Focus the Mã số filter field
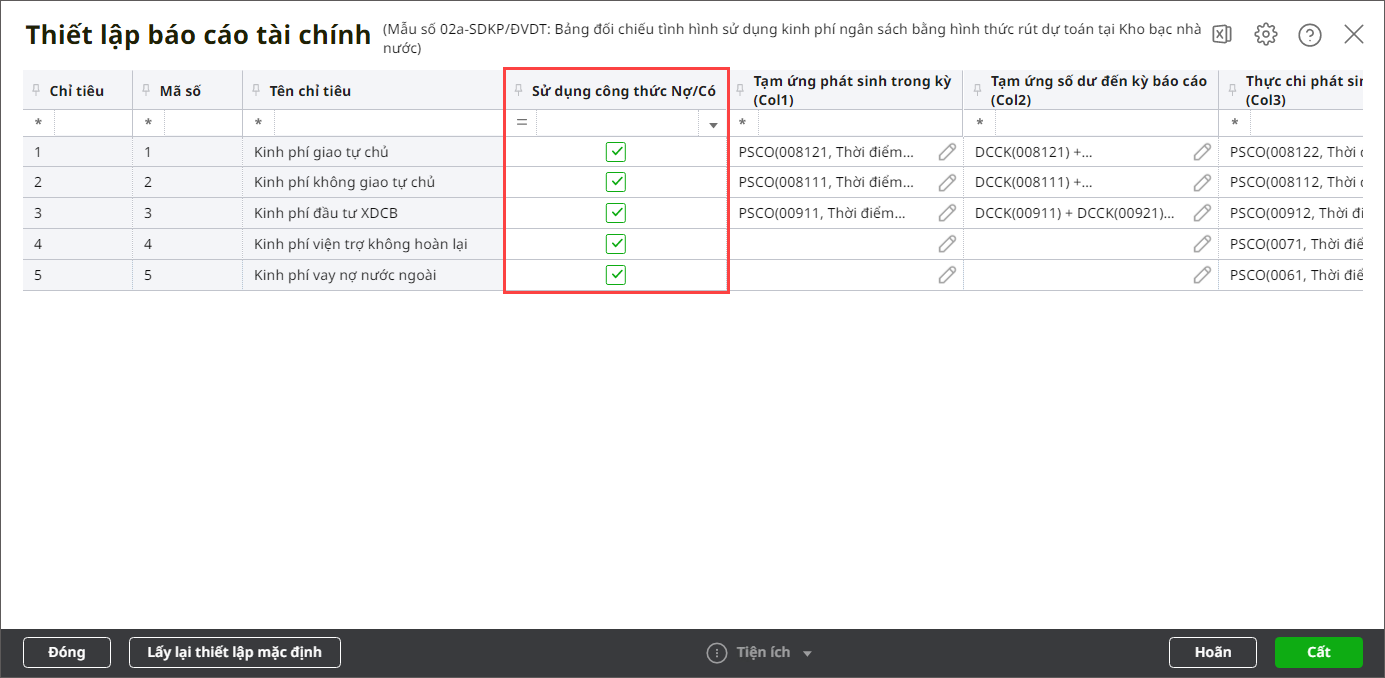 pyautogui.click(x=202, y=123)
